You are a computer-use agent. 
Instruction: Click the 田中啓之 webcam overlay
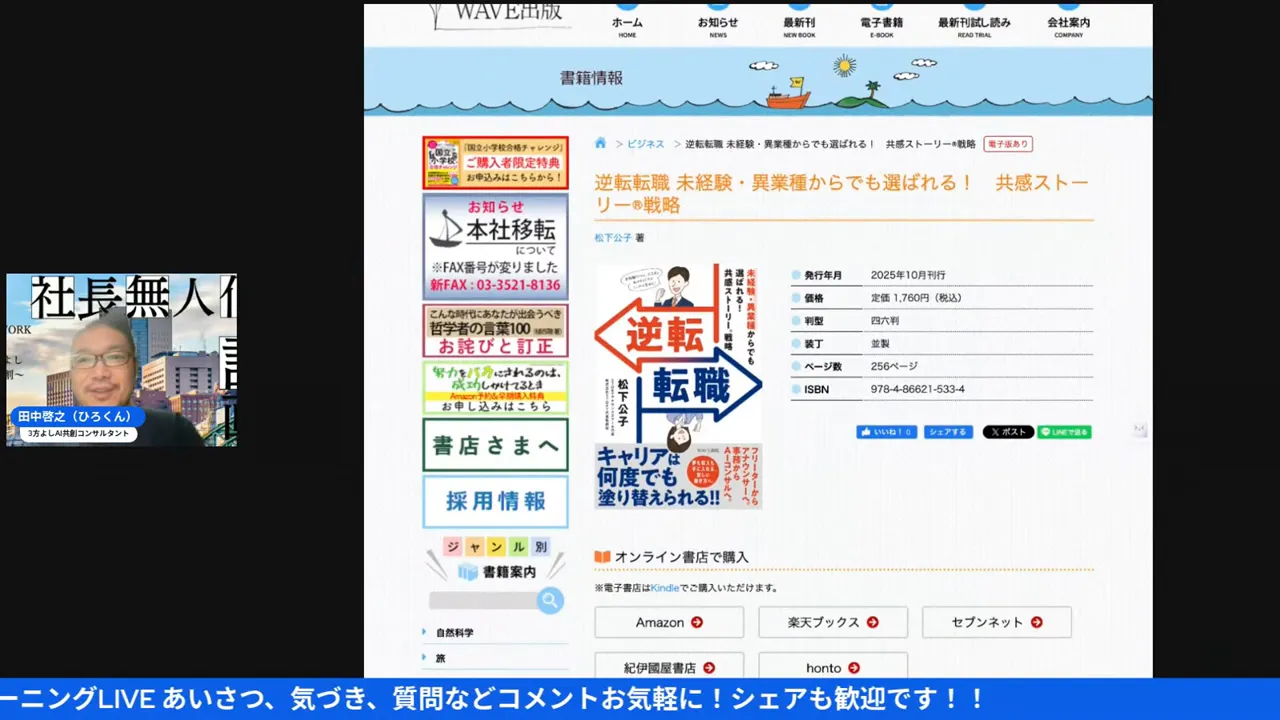click(x=121, y=360)
